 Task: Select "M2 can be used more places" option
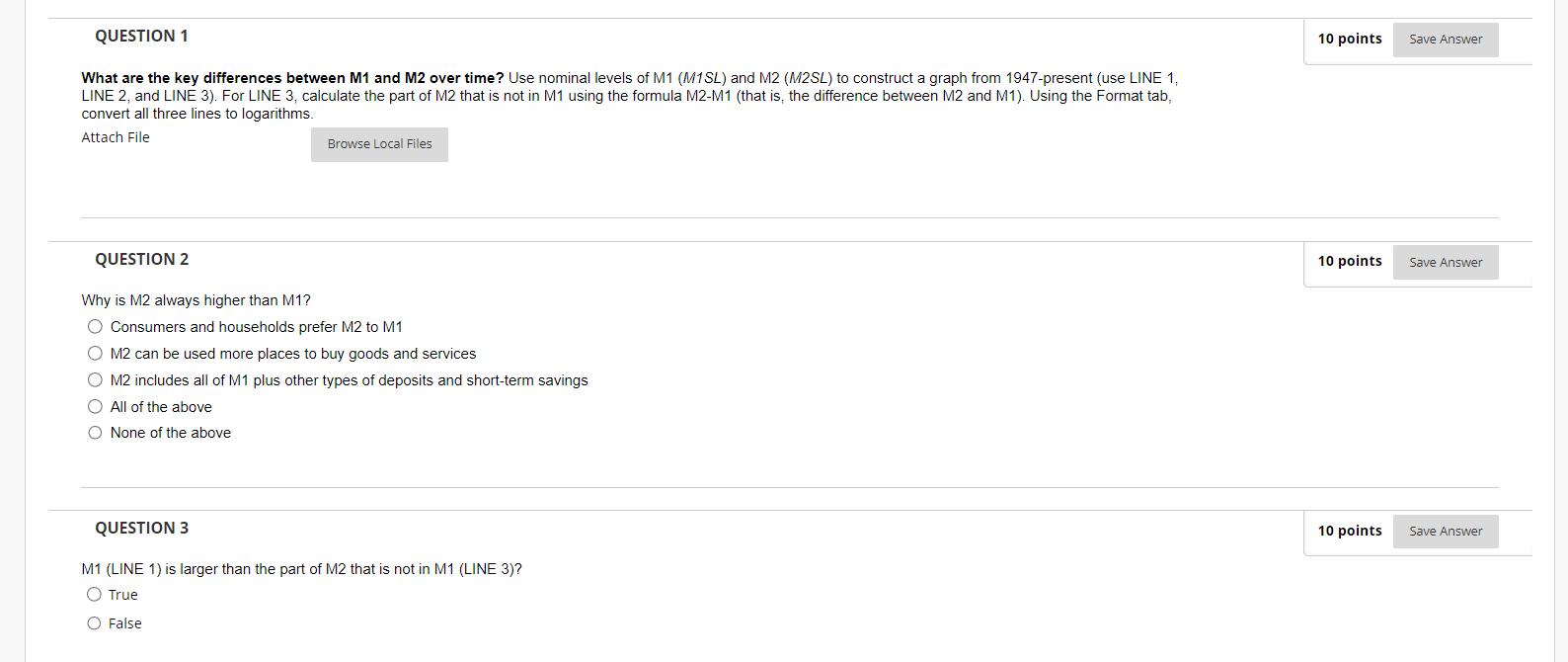click(95, 353)
